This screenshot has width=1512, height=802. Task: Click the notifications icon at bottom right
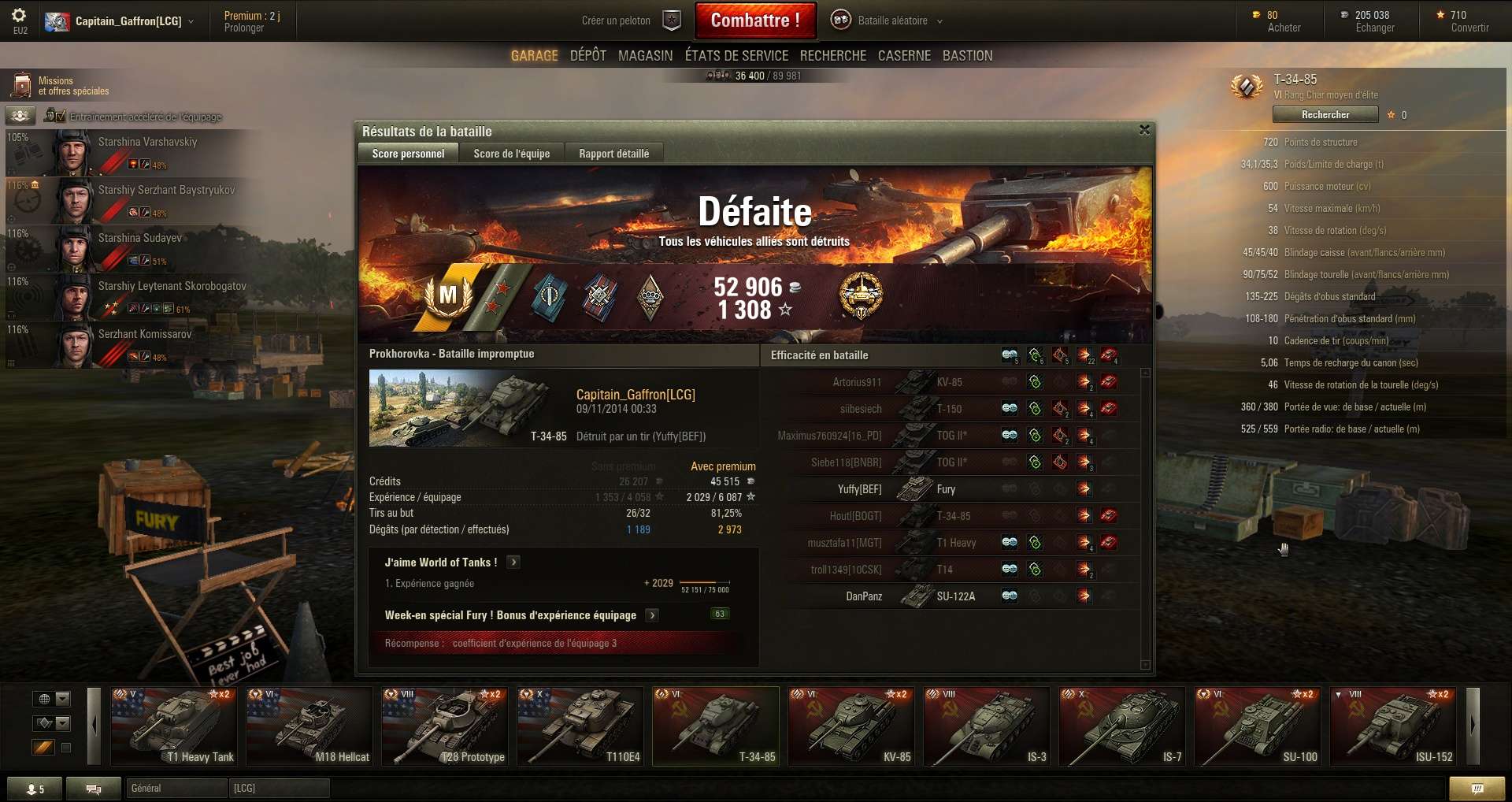point(1477,789)
